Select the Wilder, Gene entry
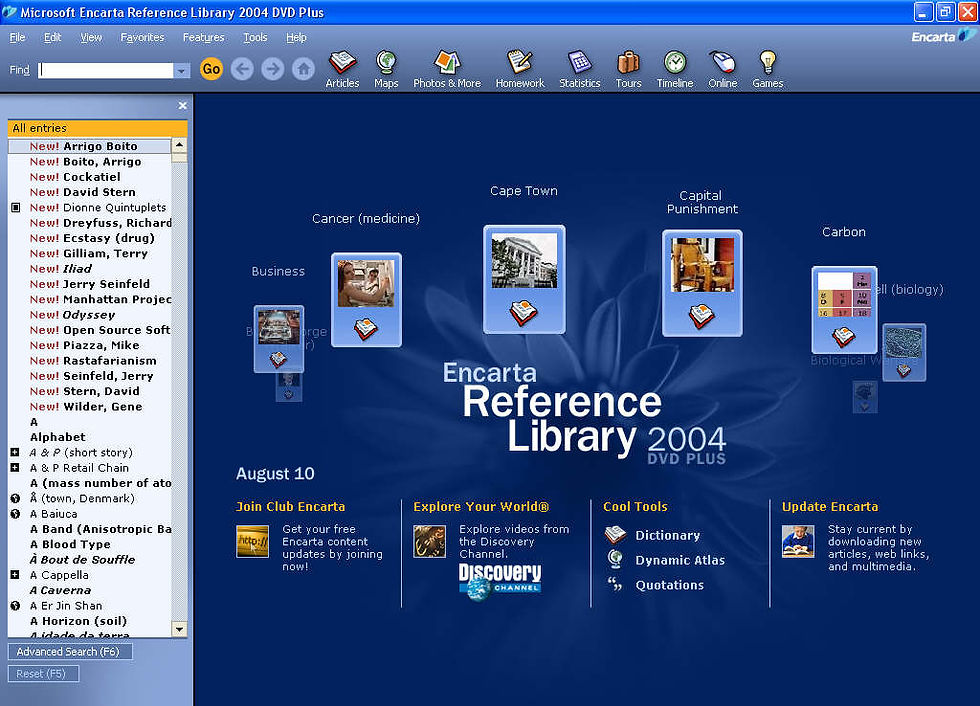This screenshot has height=706, width=980. [89, 407]
